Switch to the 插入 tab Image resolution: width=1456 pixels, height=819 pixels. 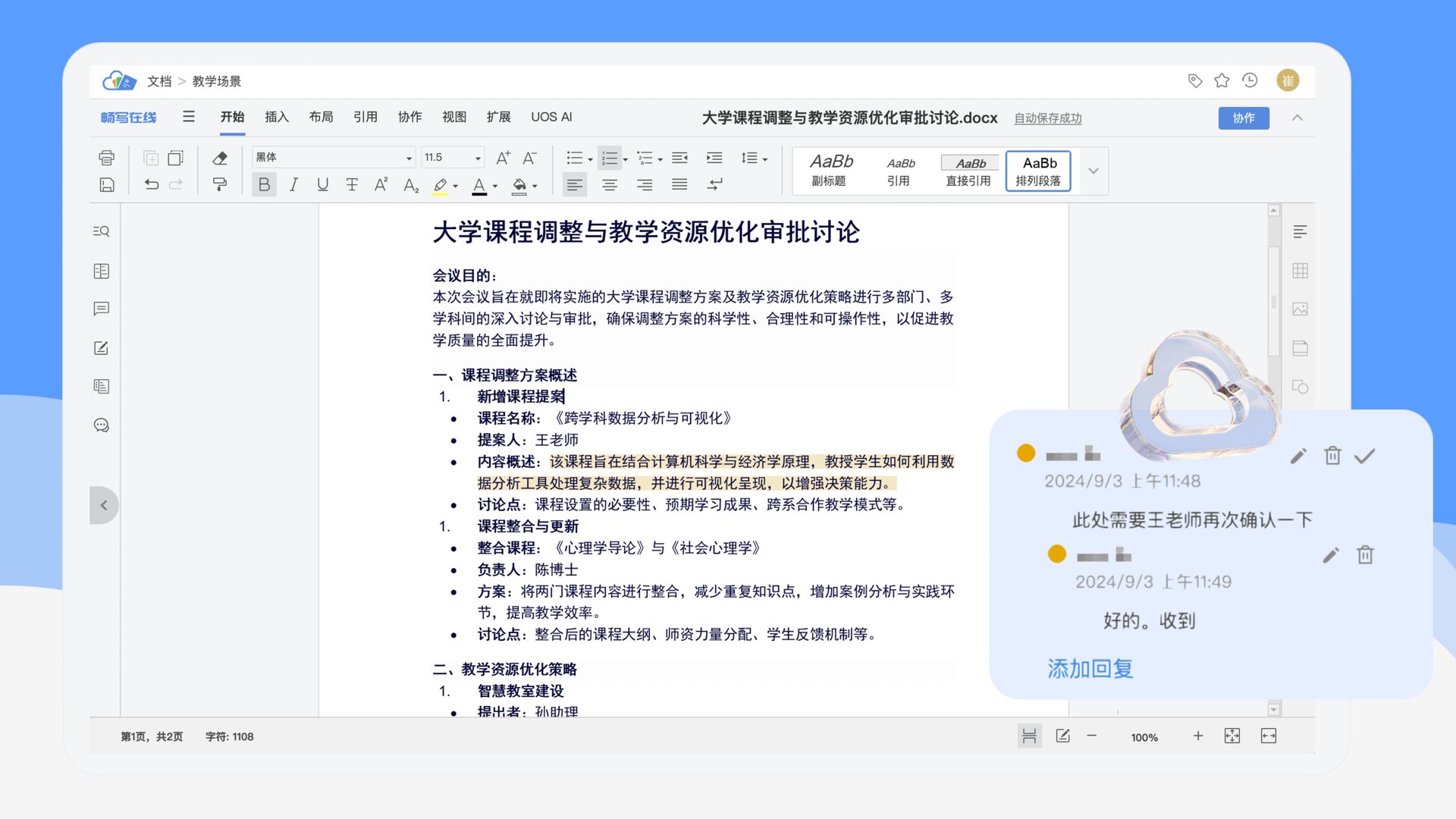pyautogui.click(x=277, y=117)
